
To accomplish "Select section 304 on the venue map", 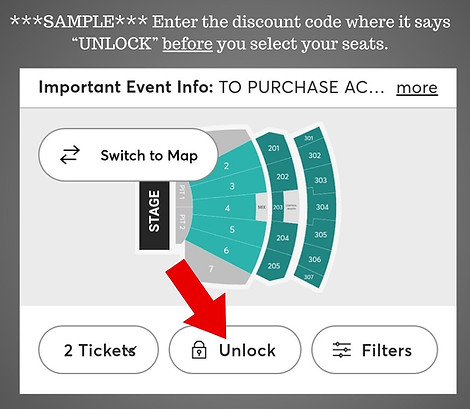I will coord(322,207).
